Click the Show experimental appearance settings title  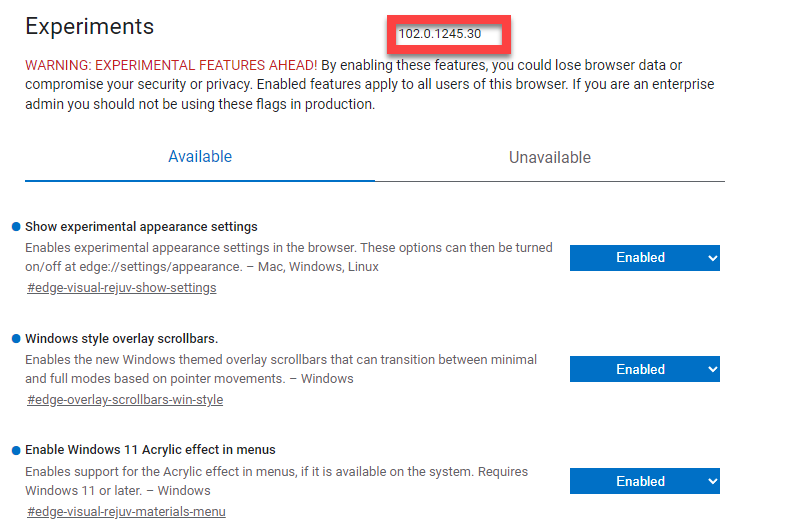[141, 227]
